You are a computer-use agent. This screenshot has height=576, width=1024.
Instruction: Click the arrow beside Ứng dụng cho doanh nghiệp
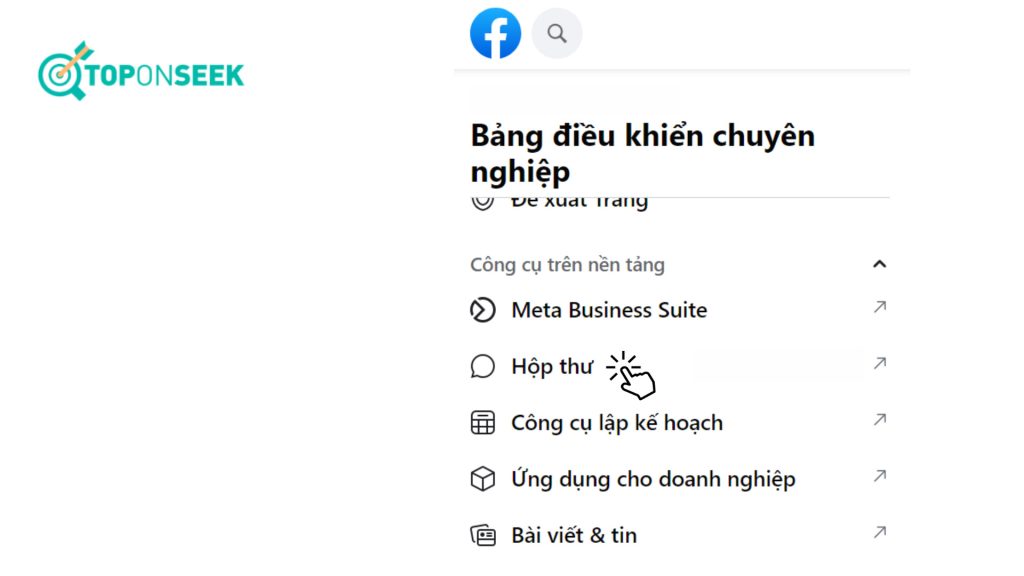pos(879,476)
